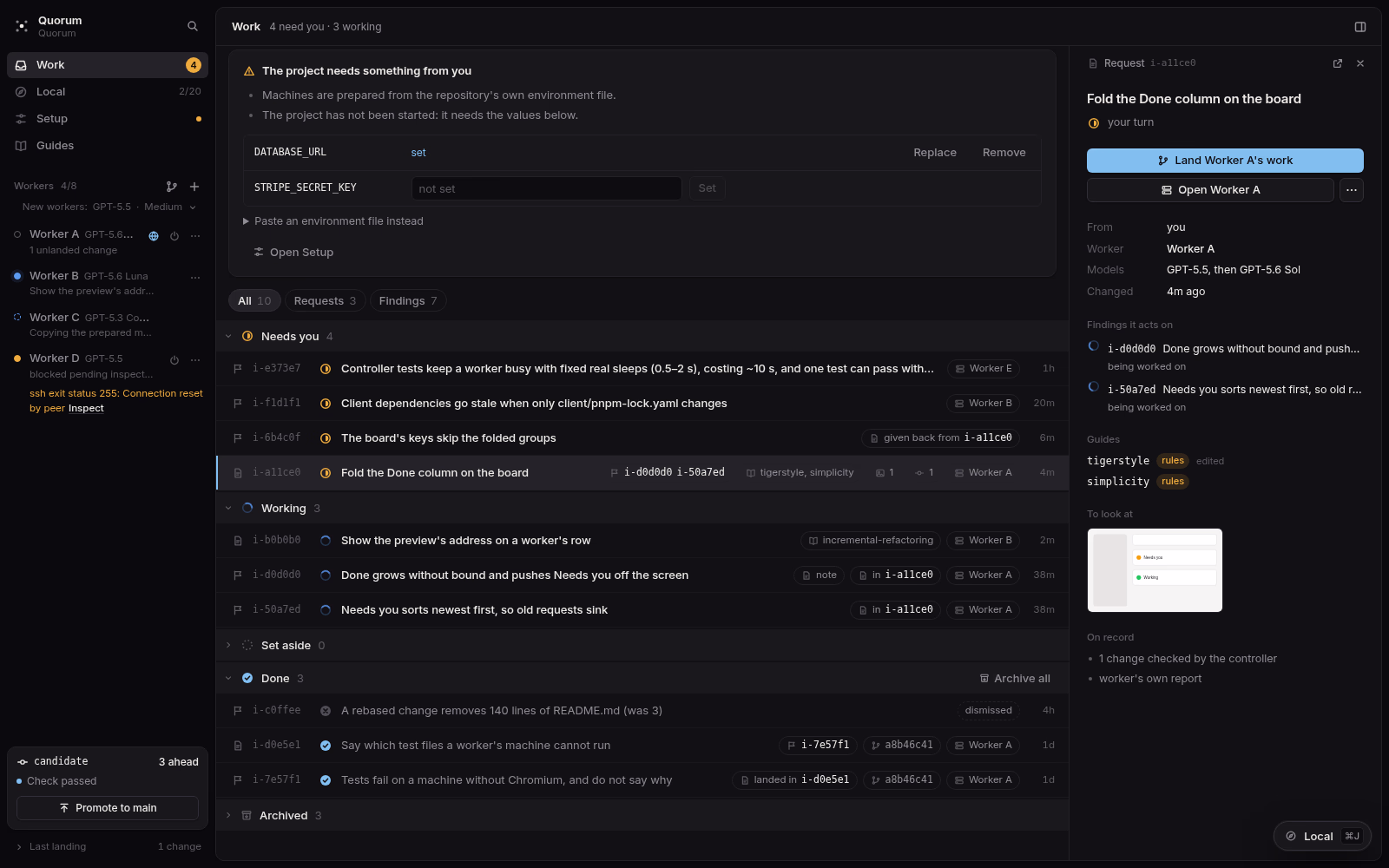Close the Request detail panel
This screenshot has height=868, width=1389.
[x=1360, y=63]
